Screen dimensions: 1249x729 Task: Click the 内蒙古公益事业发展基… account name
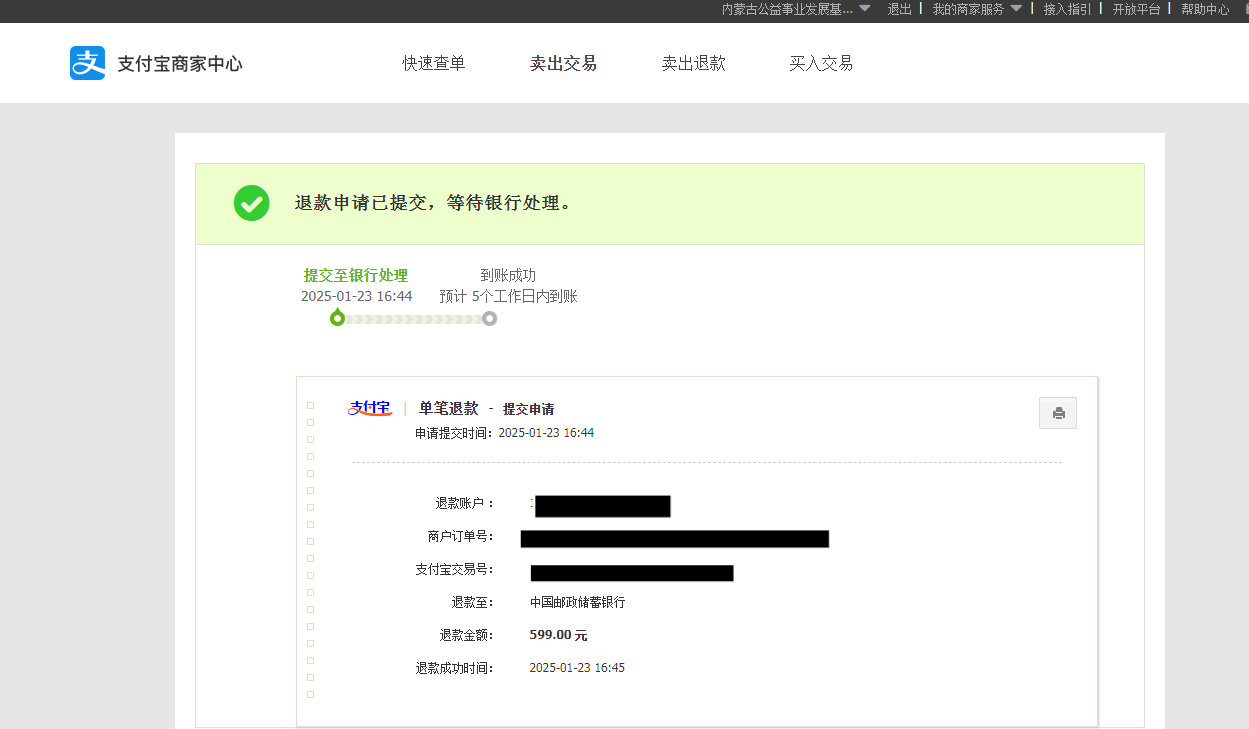pyautogui.click(x=788, y=9)
